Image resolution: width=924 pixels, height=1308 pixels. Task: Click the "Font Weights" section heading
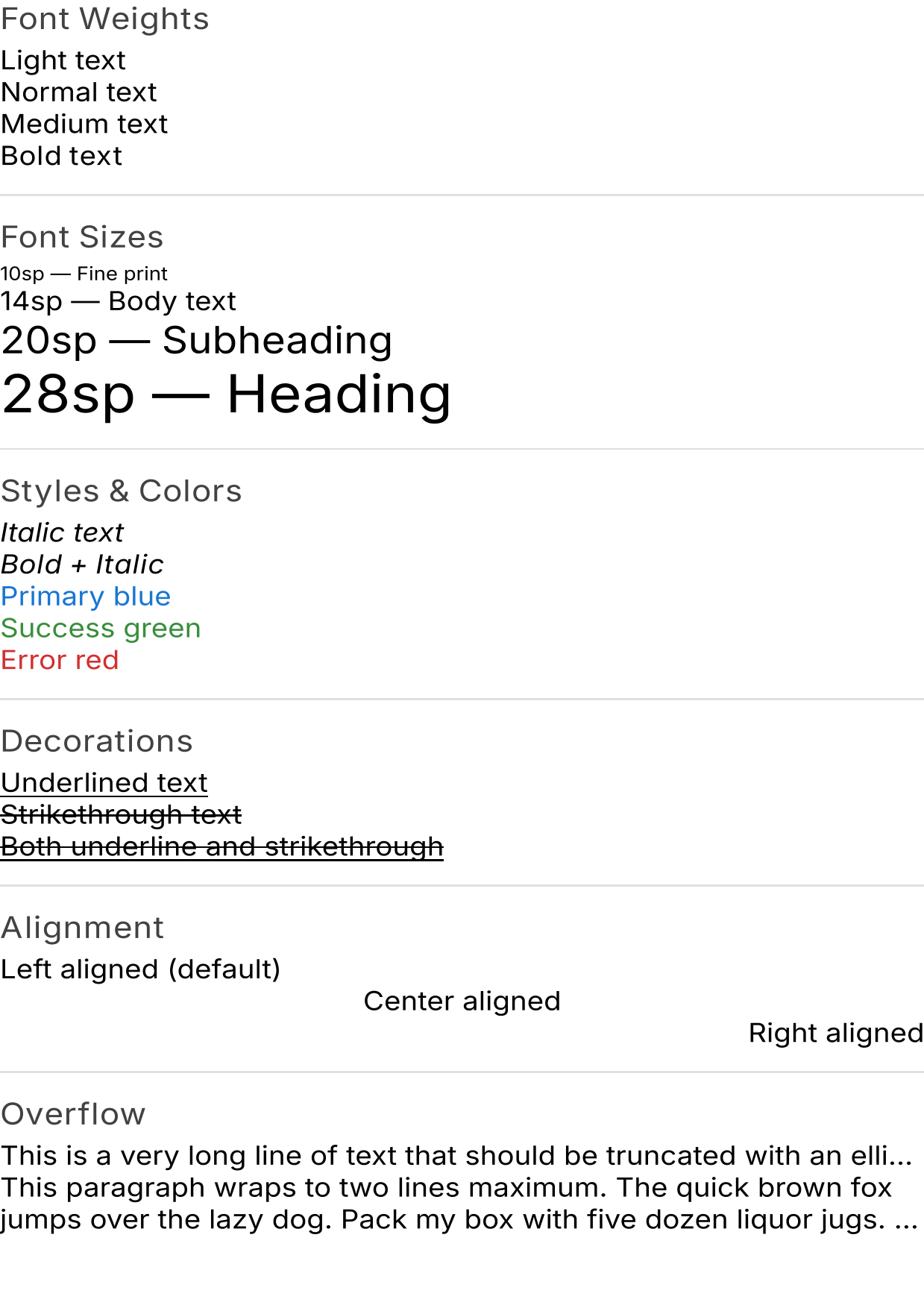(104, 19)
